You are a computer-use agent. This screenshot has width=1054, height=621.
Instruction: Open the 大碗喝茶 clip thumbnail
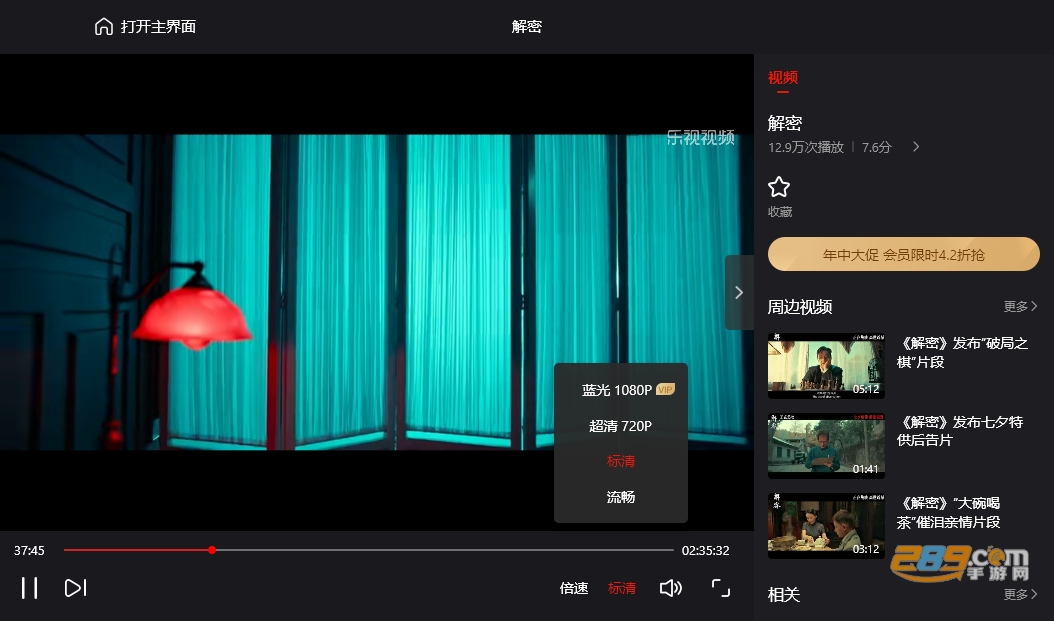pos(826,526)
